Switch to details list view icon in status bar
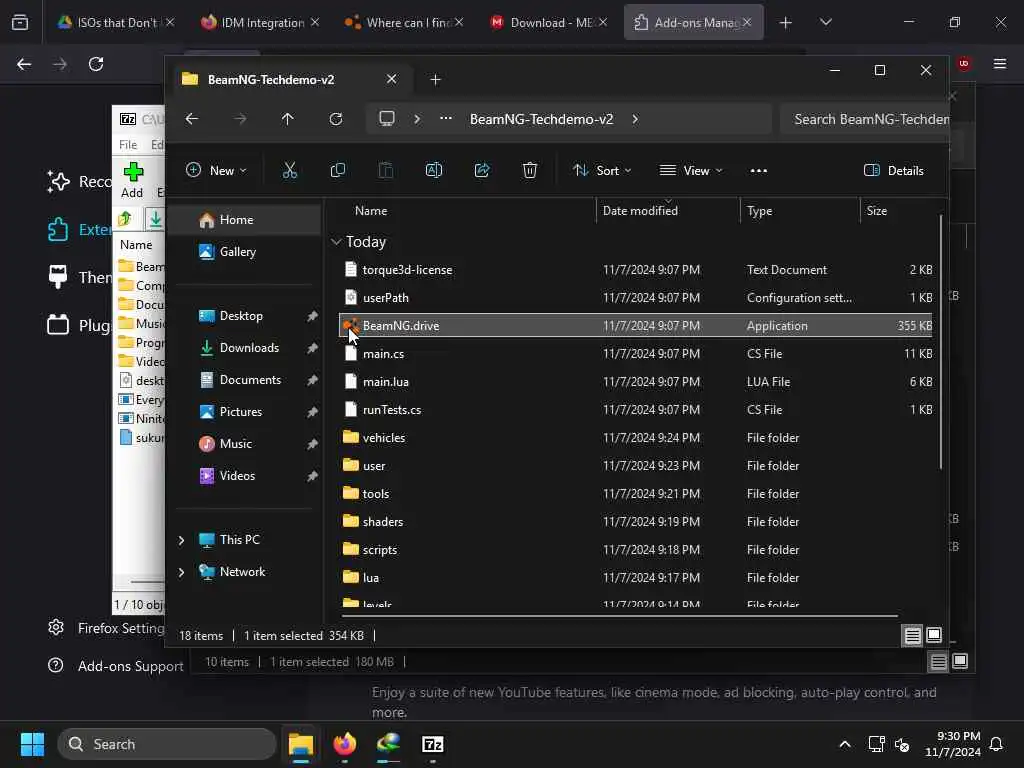Viewport: 1024px width, 768px height. [912, 635]
